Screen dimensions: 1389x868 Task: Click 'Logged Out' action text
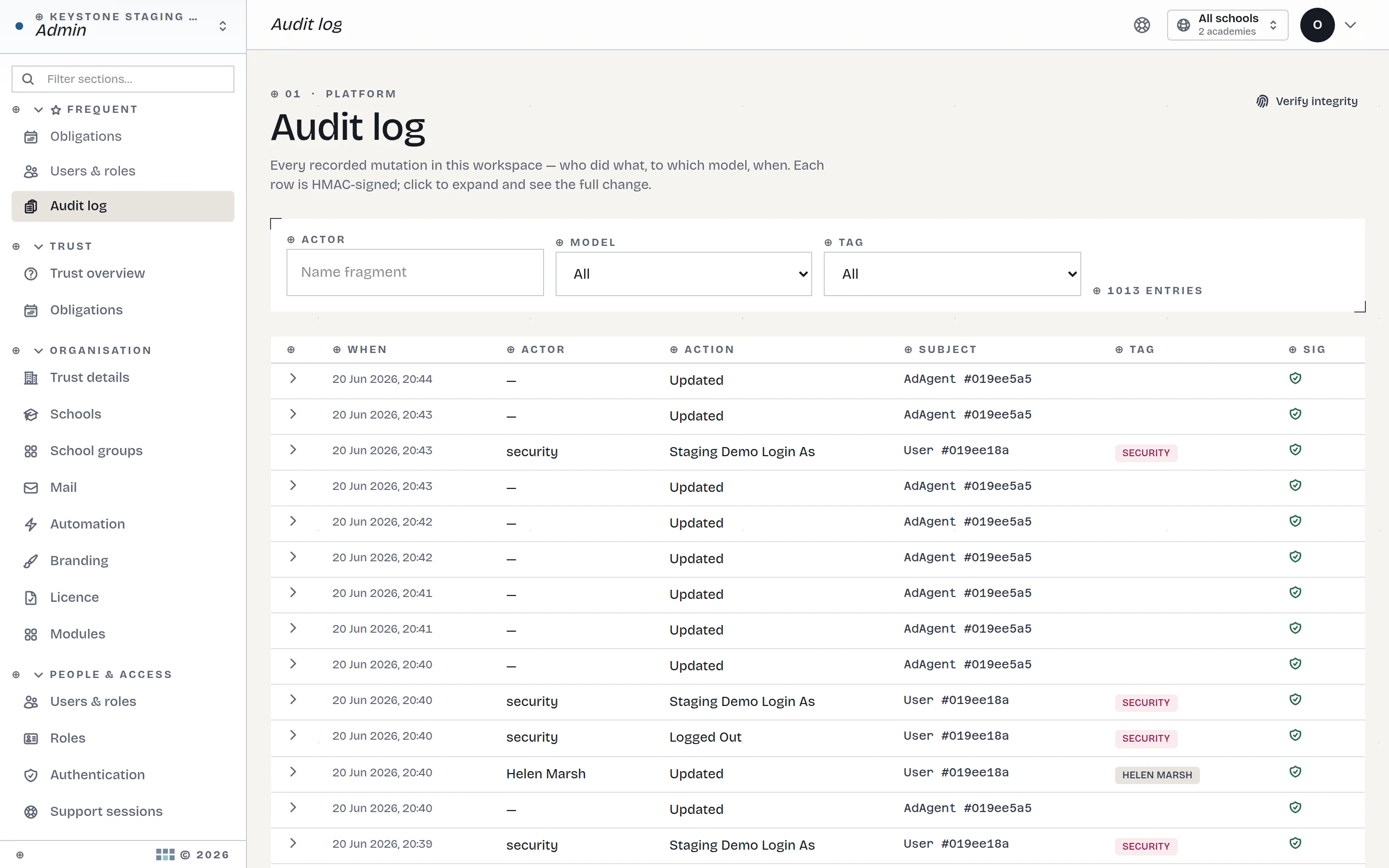(705, 737)
